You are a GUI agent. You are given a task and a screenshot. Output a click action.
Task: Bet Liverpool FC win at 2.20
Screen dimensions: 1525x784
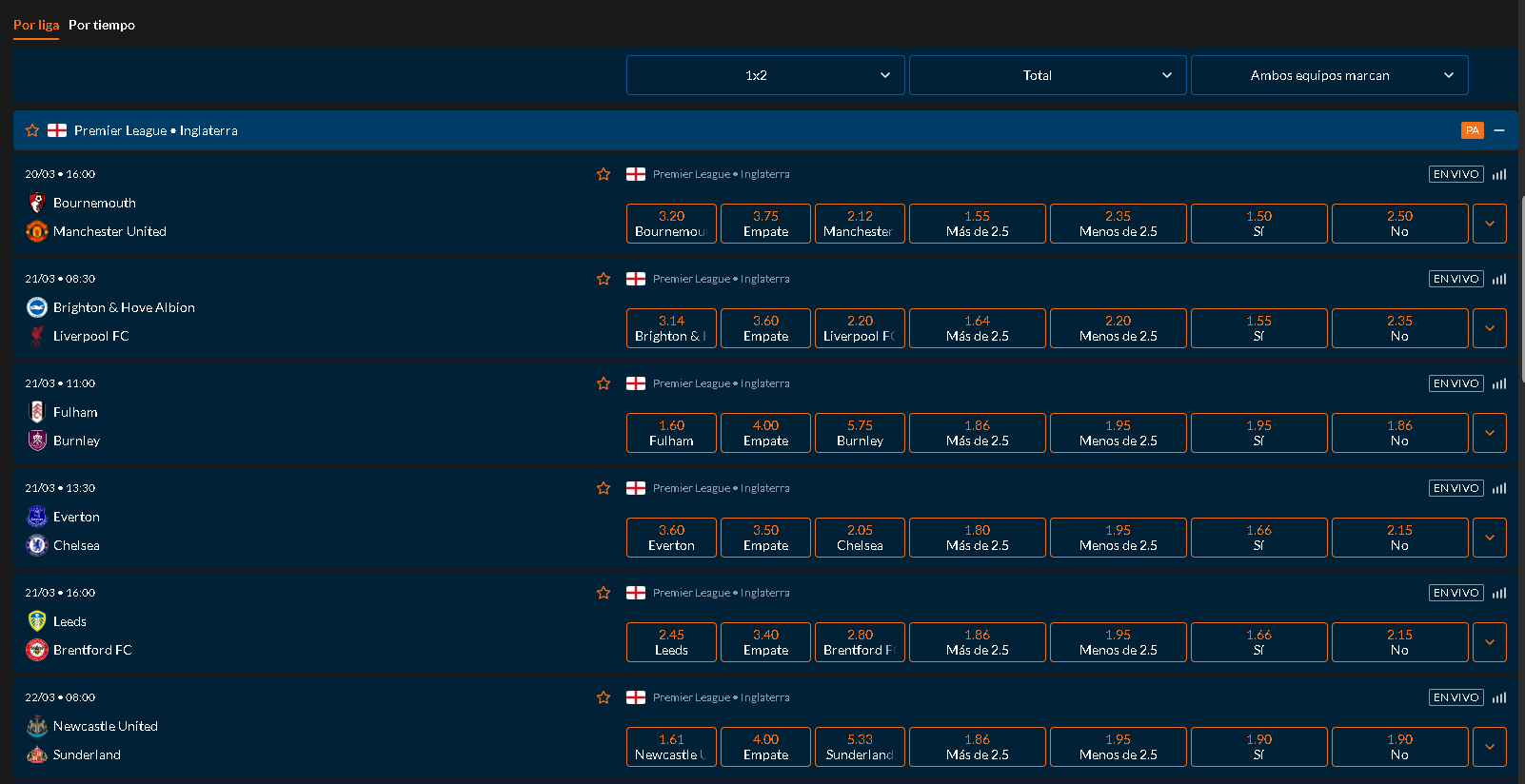[x=860, y=328]
